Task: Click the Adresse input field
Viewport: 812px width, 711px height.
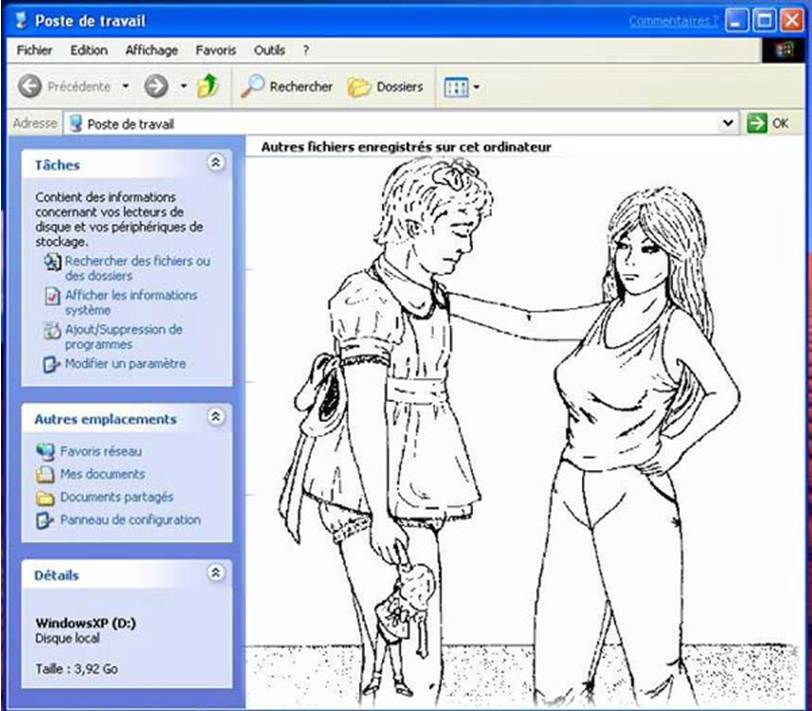Action: pos(400,124)
